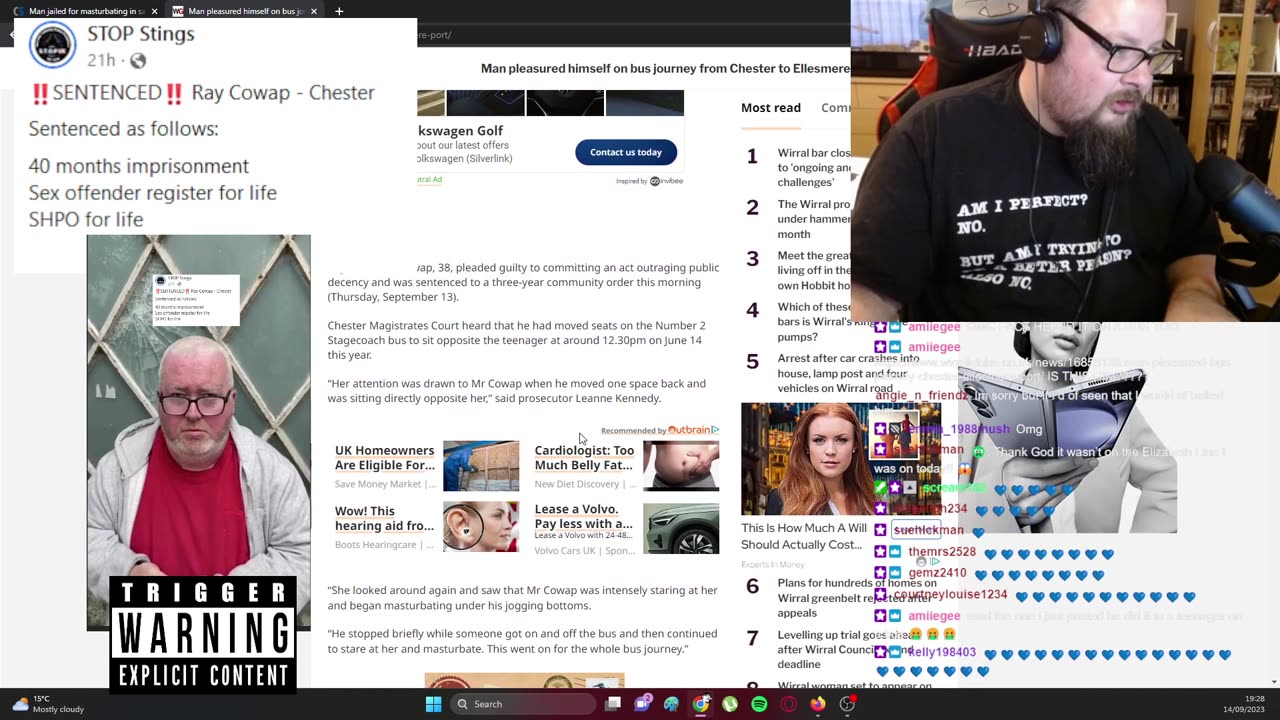Screen dimensions: 1280x720
Task: Open 'Lease a Volvo' sponsored ad
Action: (584, 516)
